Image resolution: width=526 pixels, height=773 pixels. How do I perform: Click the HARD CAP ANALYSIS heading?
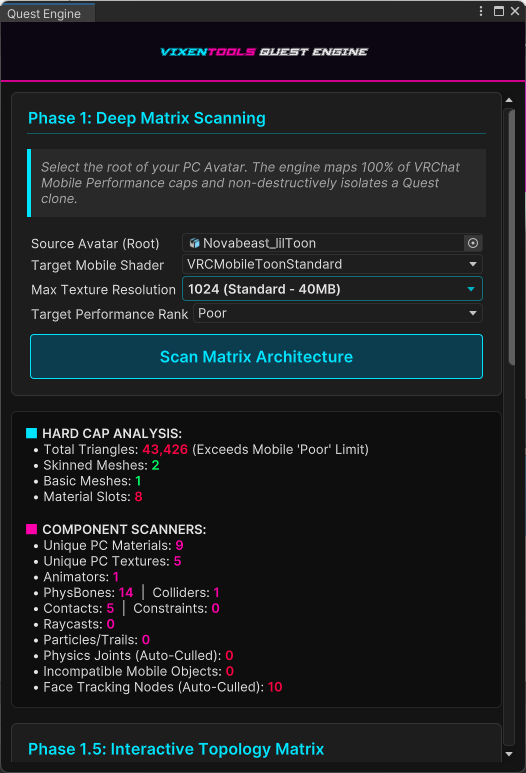pyautogui.click(x=112, y=433)
